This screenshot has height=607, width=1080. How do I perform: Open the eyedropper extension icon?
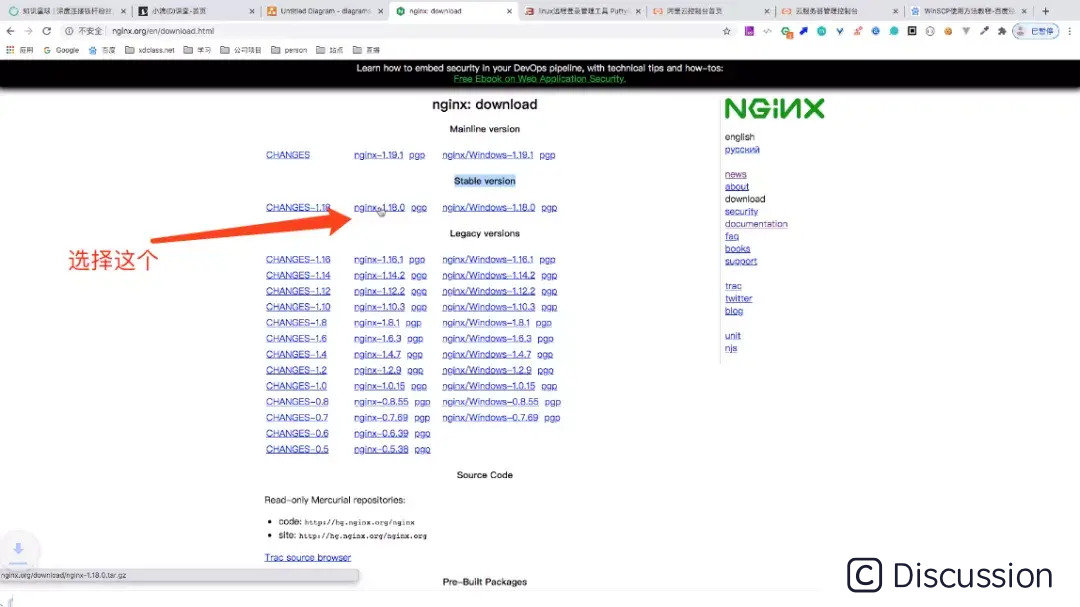pos(984,31)
